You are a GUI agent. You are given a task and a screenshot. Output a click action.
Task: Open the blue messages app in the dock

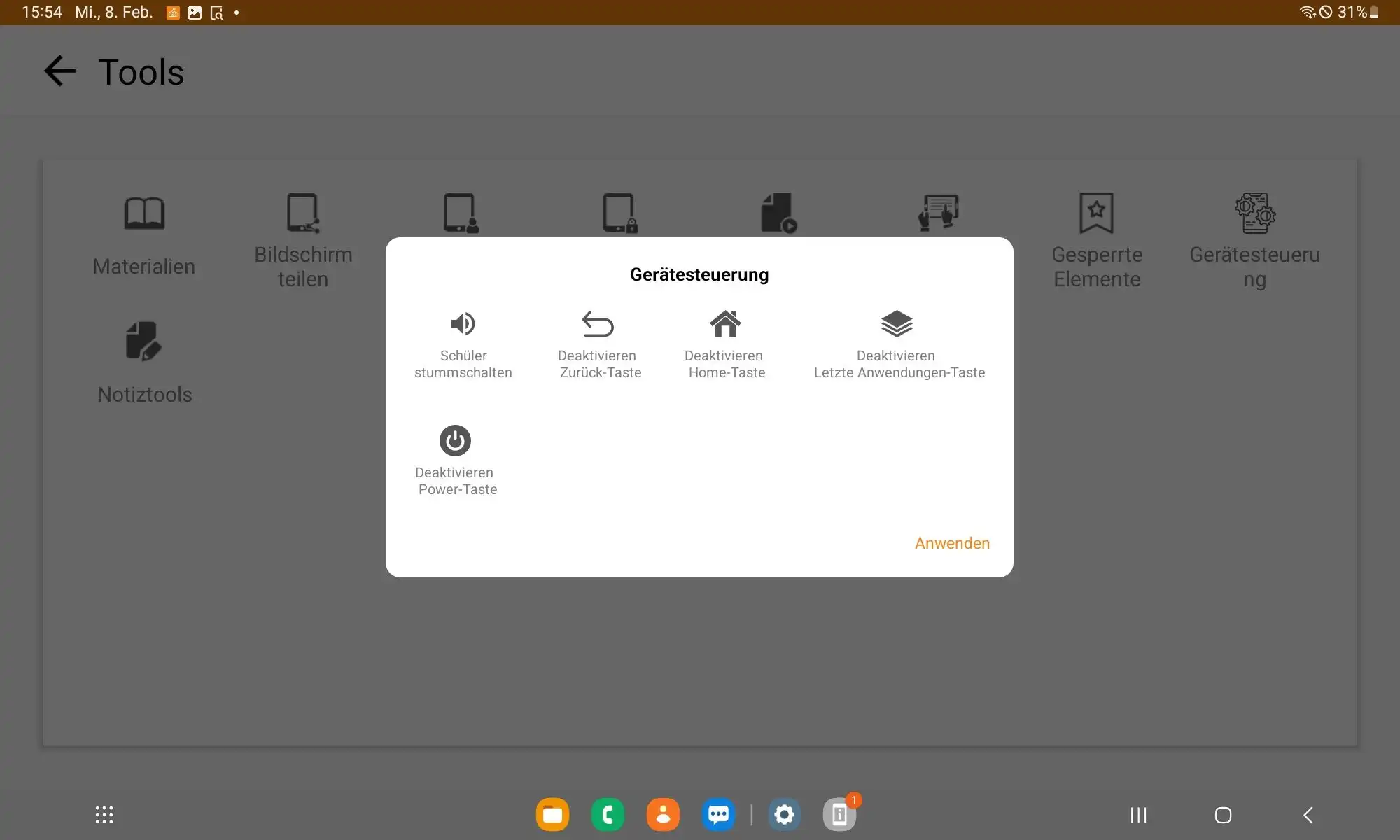pyautogui.click(x=718, y=815)
